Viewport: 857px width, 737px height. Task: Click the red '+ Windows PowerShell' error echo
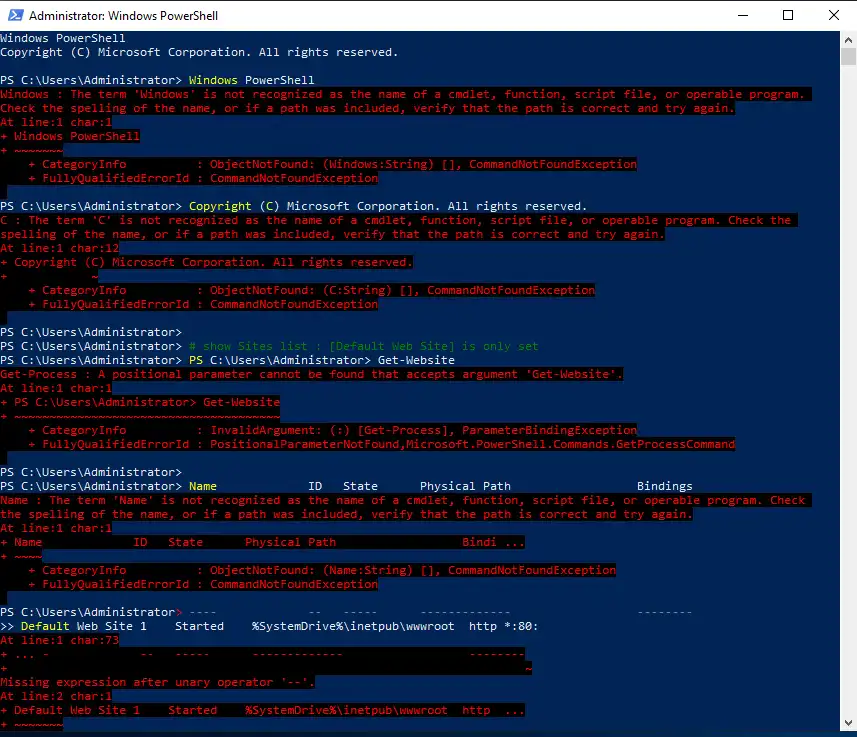click(x=70, y=136)
